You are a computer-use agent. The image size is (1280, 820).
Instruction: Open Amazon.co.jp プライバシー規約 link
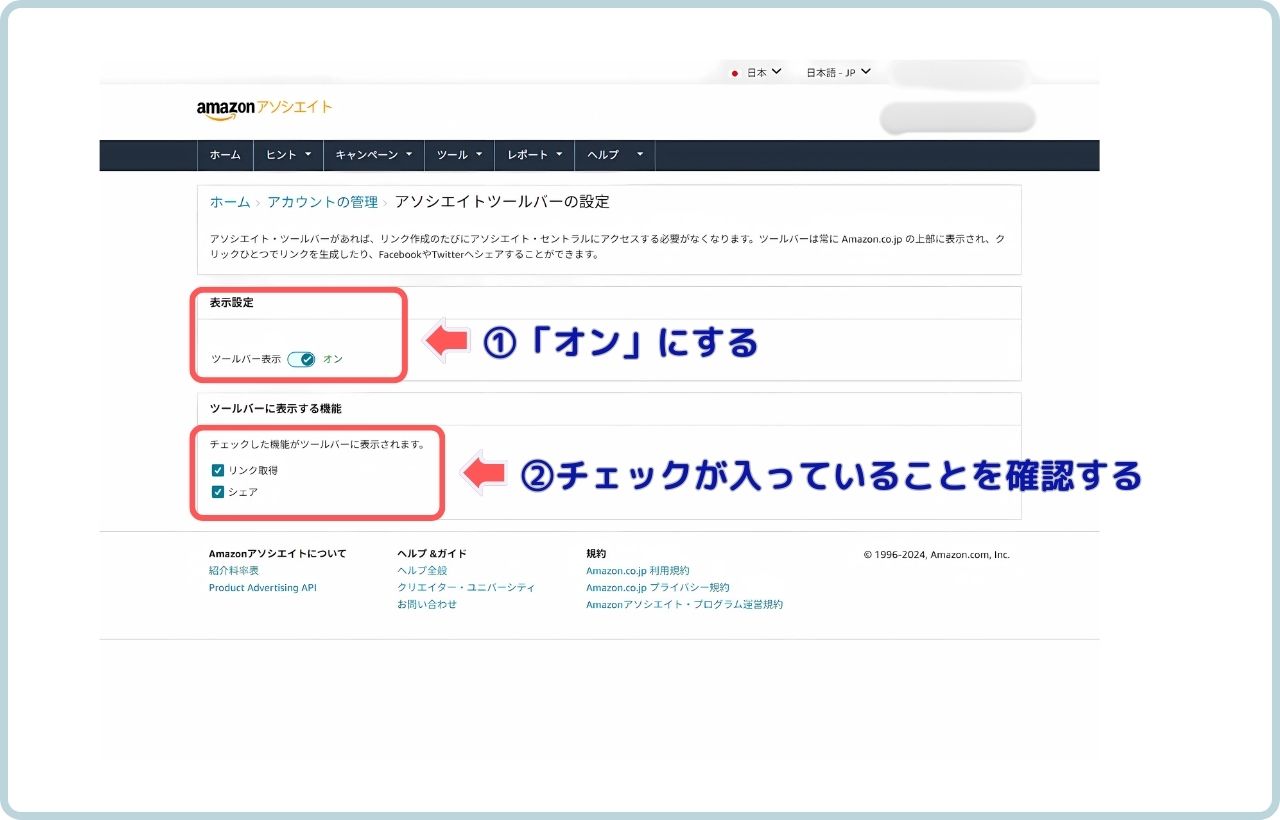[658, 588]
